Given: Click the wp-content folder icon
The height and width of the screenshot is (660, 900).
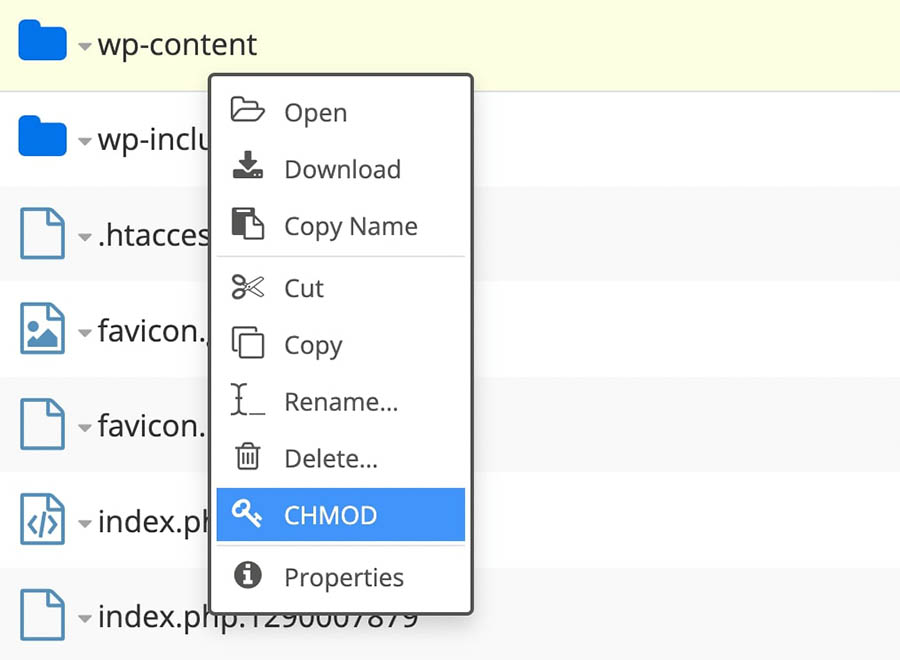Looking at the screenshot, I should point(42,42).
